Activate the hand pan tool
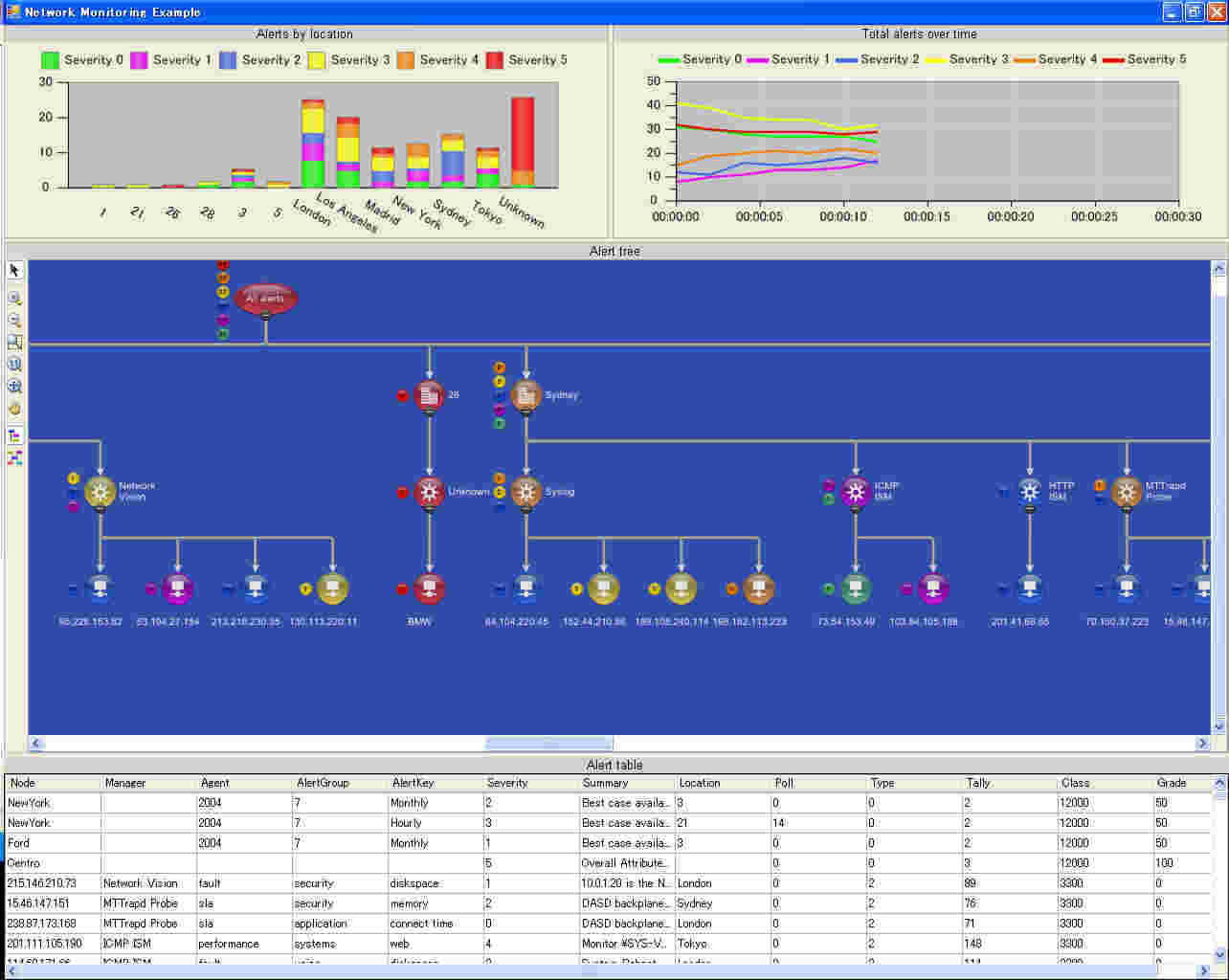 (x=14, y=409)
